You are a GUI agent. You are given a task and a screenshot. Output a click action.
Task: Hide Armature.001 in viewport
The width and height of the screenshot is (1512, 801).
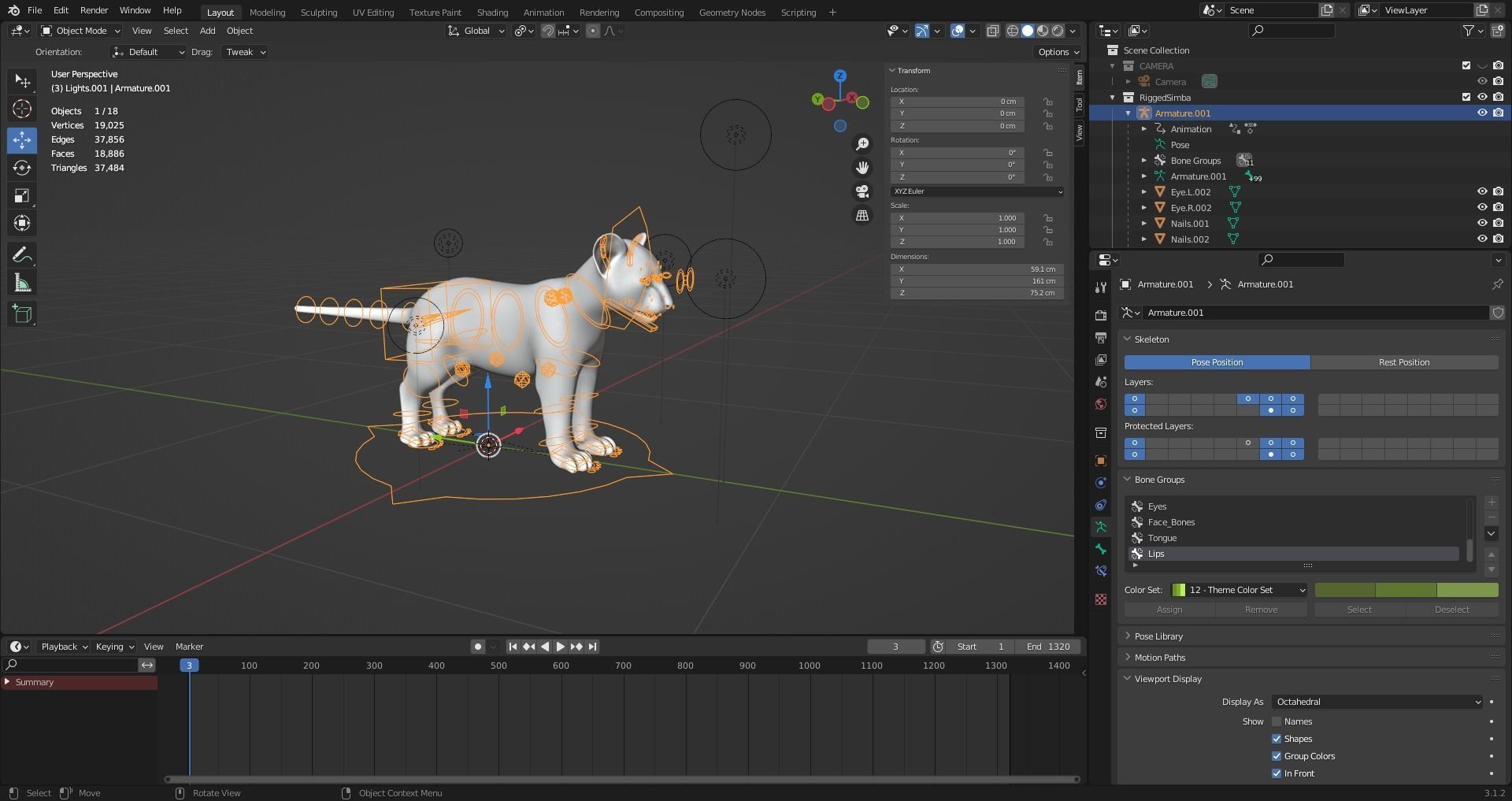click(x=1481, y=113)
